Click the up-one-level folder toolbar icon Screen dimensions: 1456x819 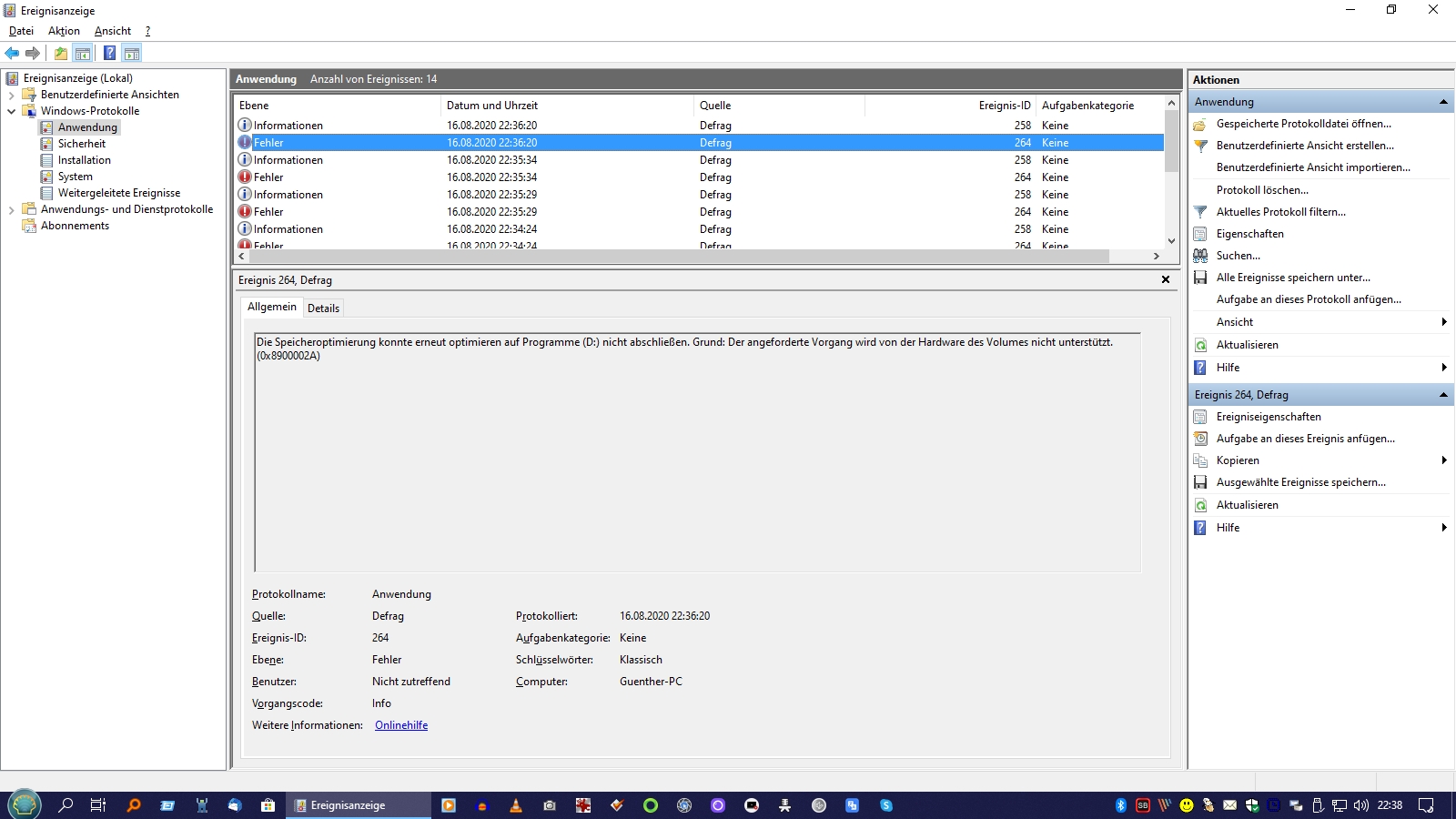click(x=61, y=53)
